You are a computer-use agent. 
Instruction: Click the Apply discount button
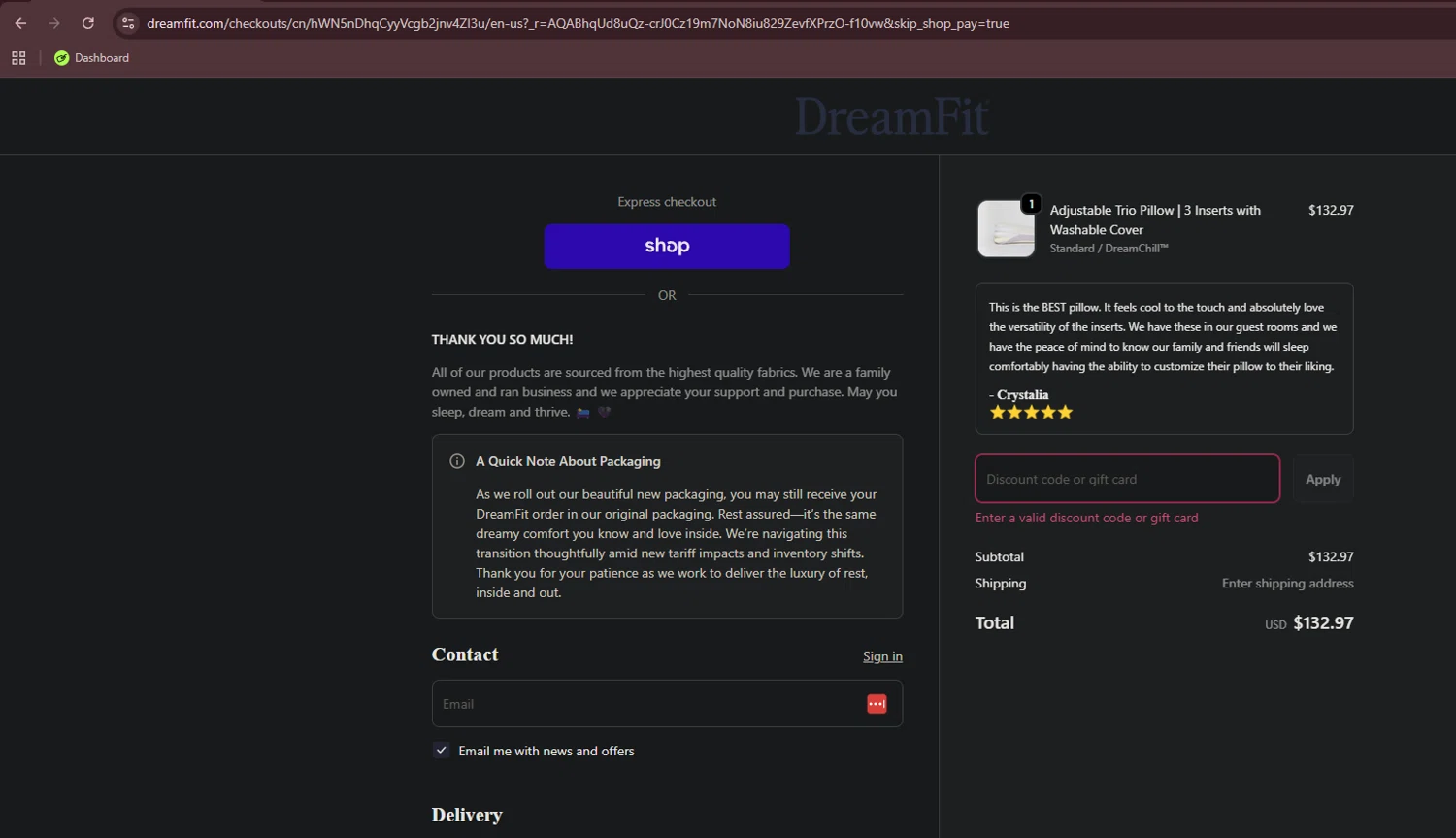point(1322,479)
